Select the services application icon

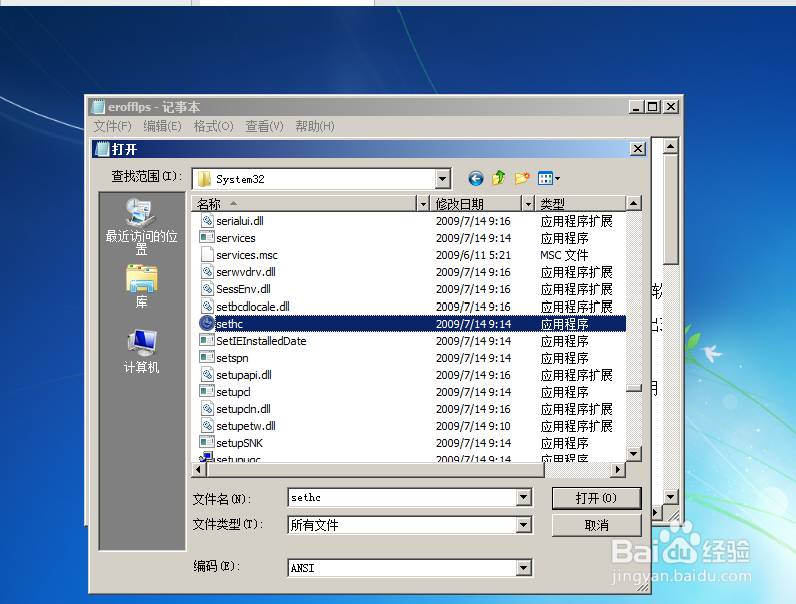(207, 238)
